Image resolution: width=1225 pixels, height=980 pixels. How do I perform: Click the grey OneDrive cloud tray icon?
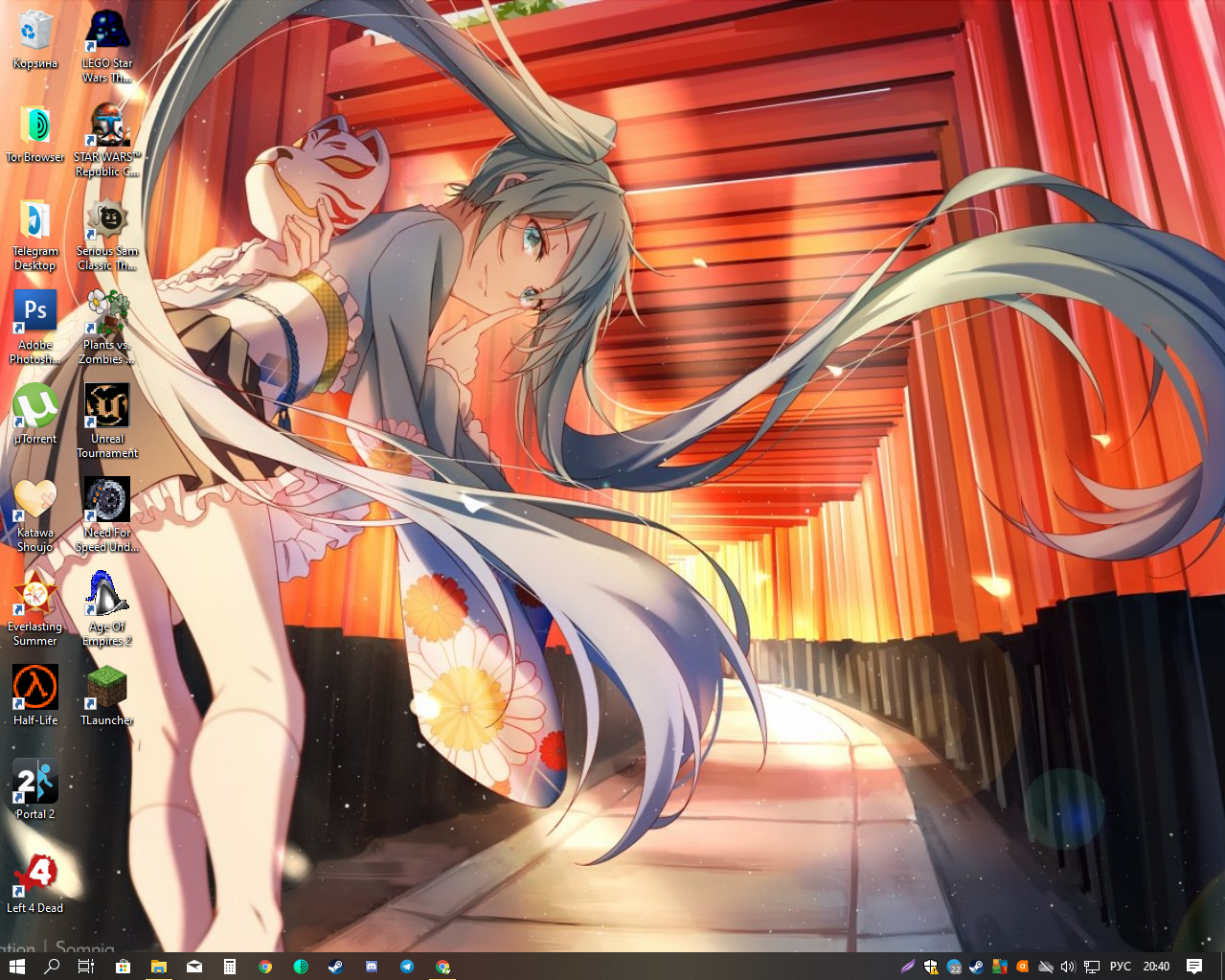(x=1046, y=967)
